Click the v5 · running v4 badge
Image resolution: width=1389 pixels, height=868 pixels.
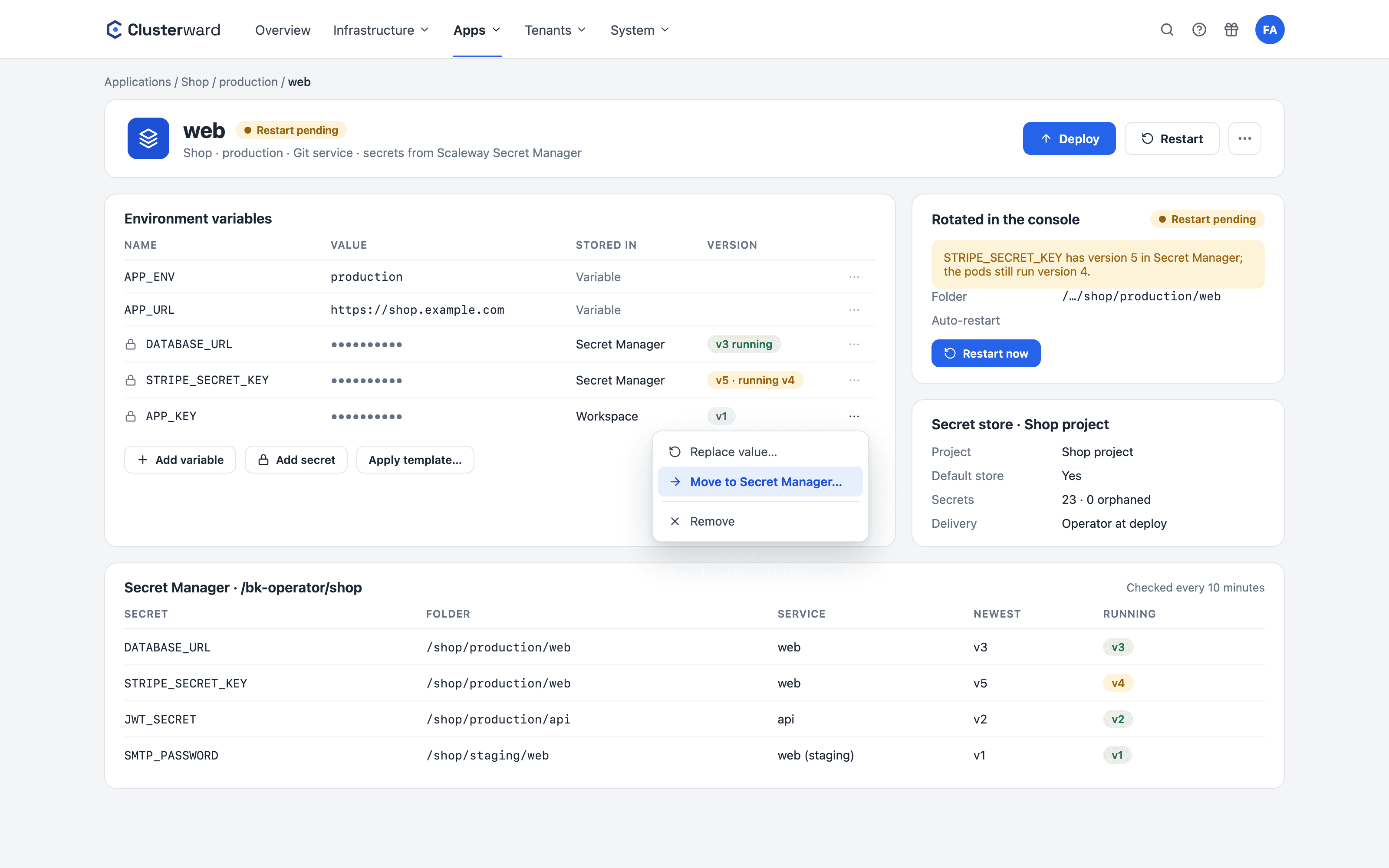point(755,380)
